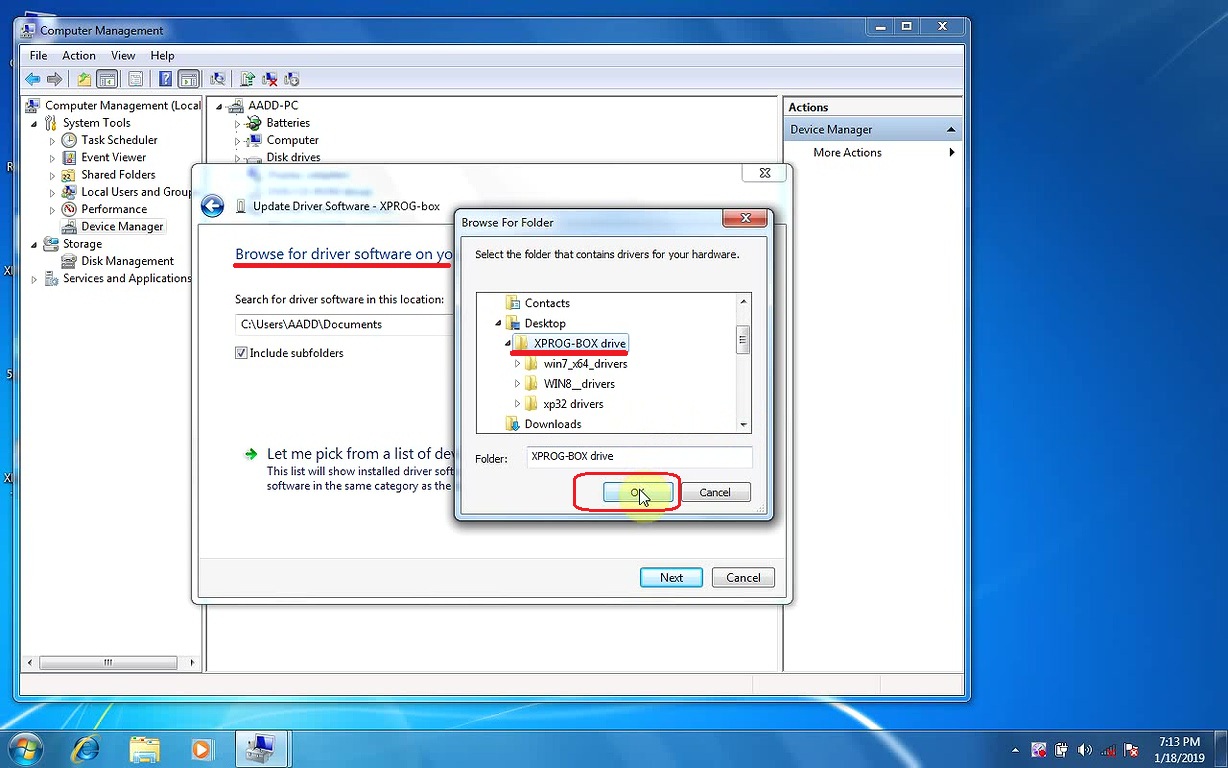Open the File menu
The width and height of the screenshot is (1228, 768).
point(39,56)
